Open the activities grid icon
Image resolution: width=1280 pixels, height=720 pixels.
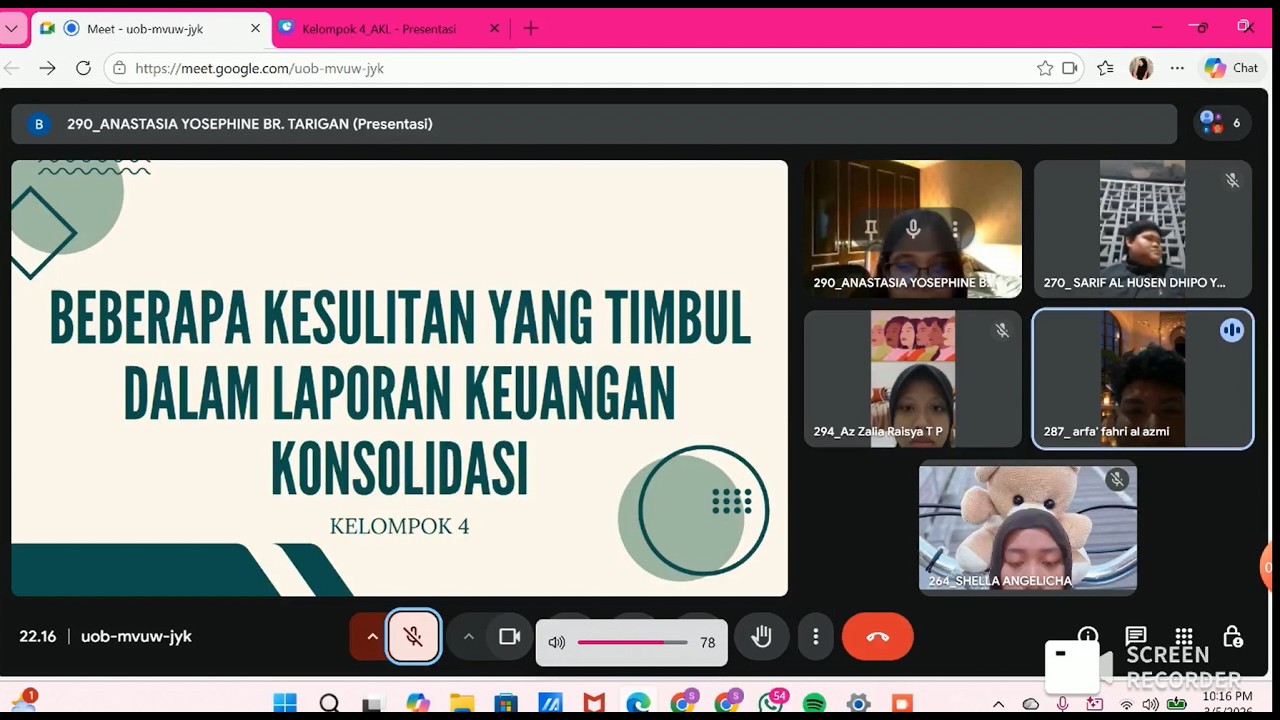1184,636
